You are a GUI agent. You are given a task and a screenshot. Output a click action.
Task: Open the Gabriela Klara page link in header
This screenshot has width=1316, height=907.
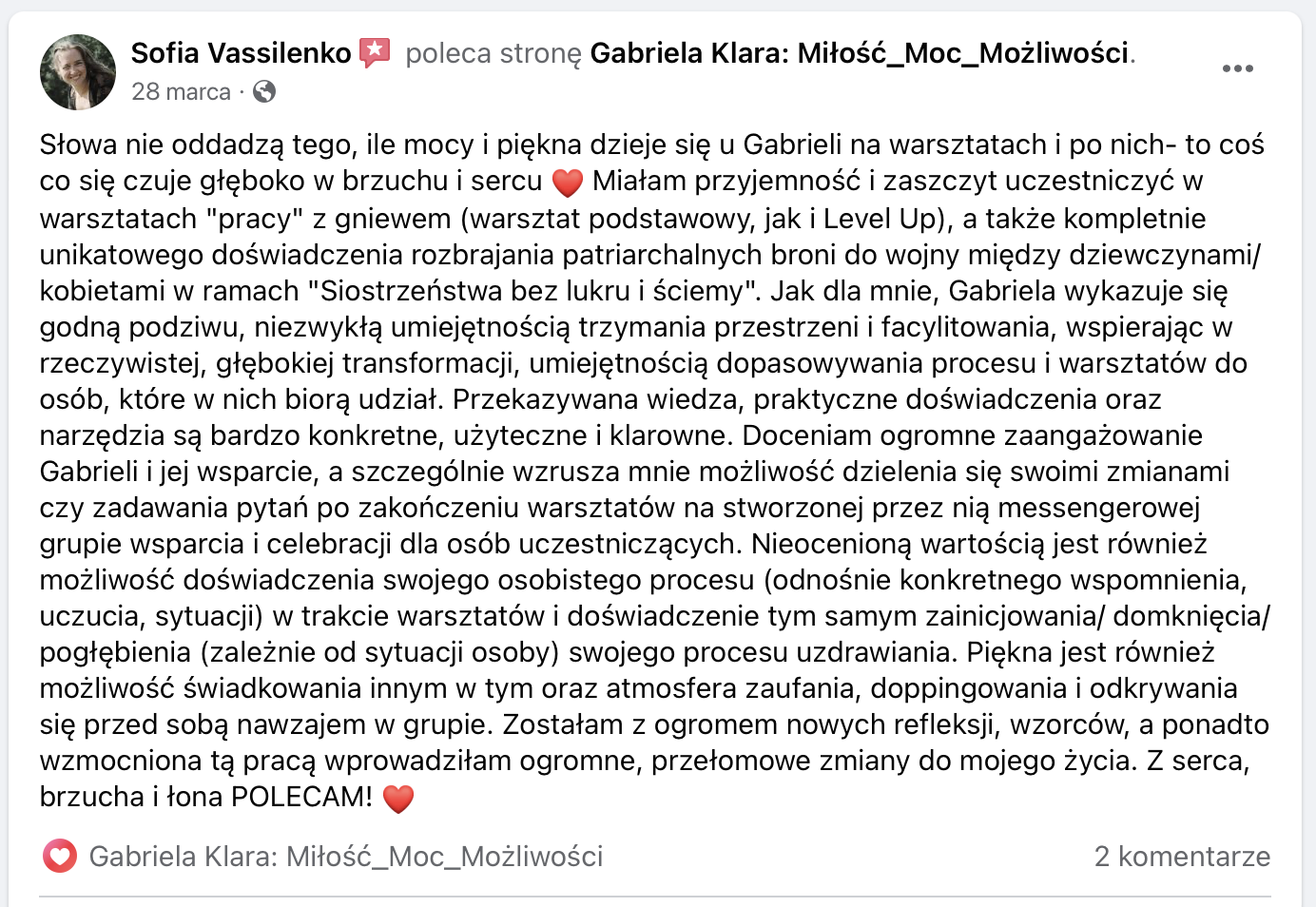[x=860, y=53]
